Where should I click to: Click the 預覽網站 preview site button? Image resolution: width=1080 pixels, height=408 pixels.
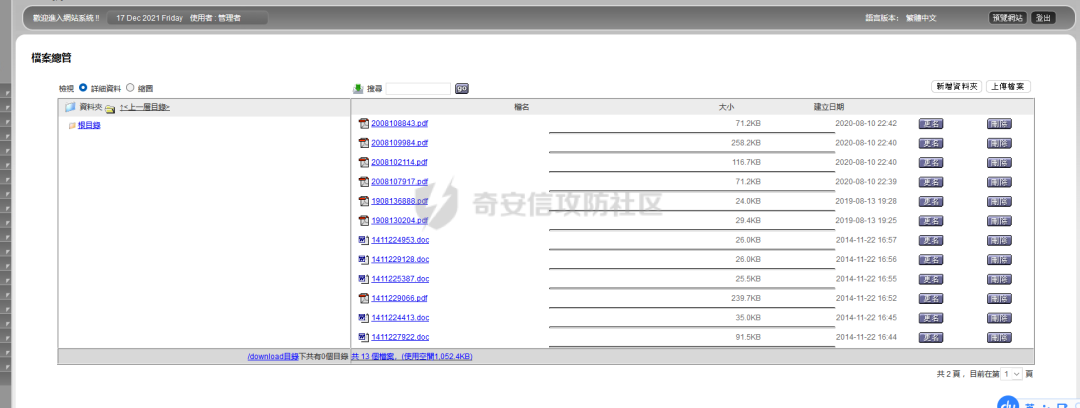pos(1008,18)
